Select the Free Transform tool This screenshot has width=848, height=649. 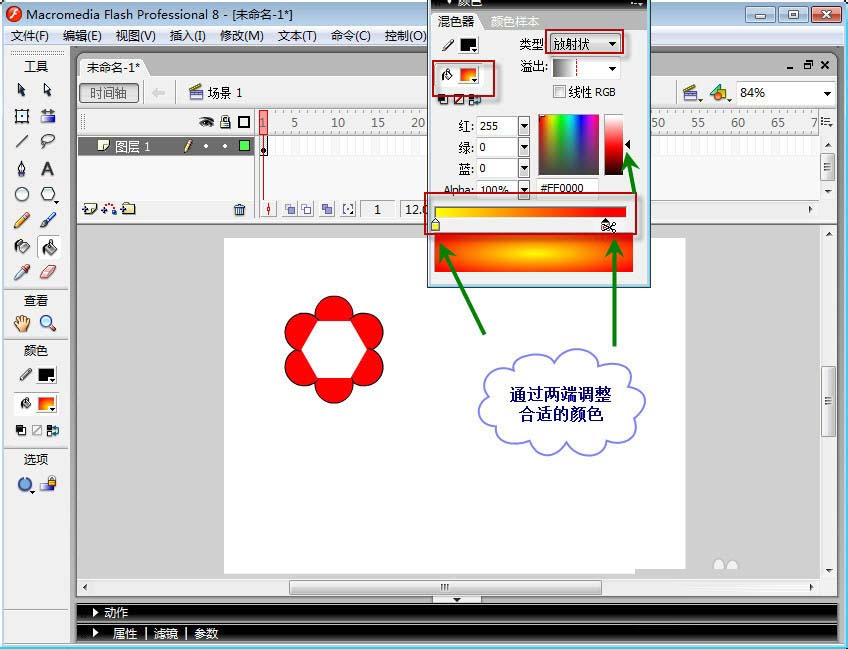click(22, 116)
